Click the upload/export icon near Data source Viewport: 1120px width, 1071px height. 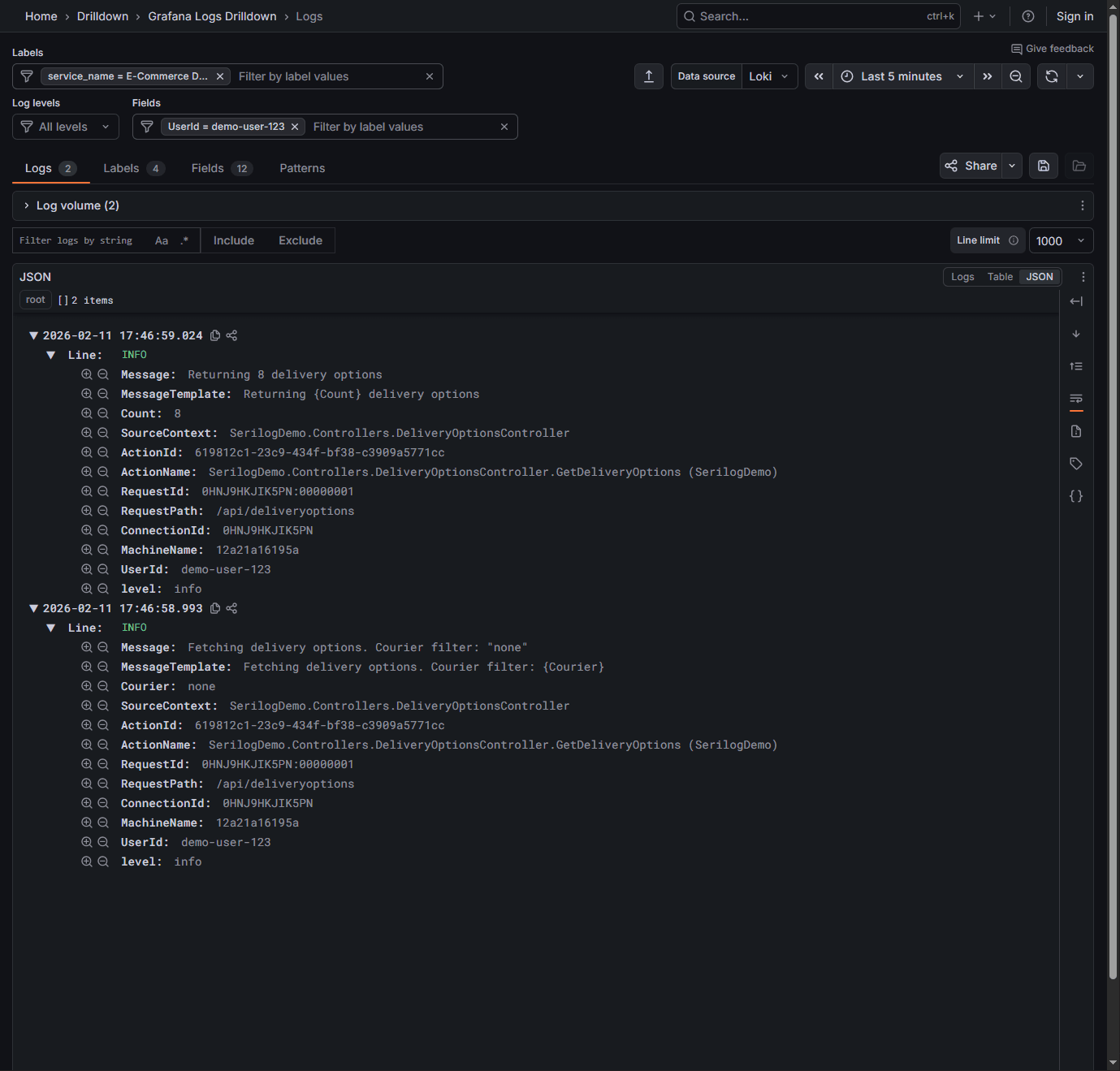point(648,76)
